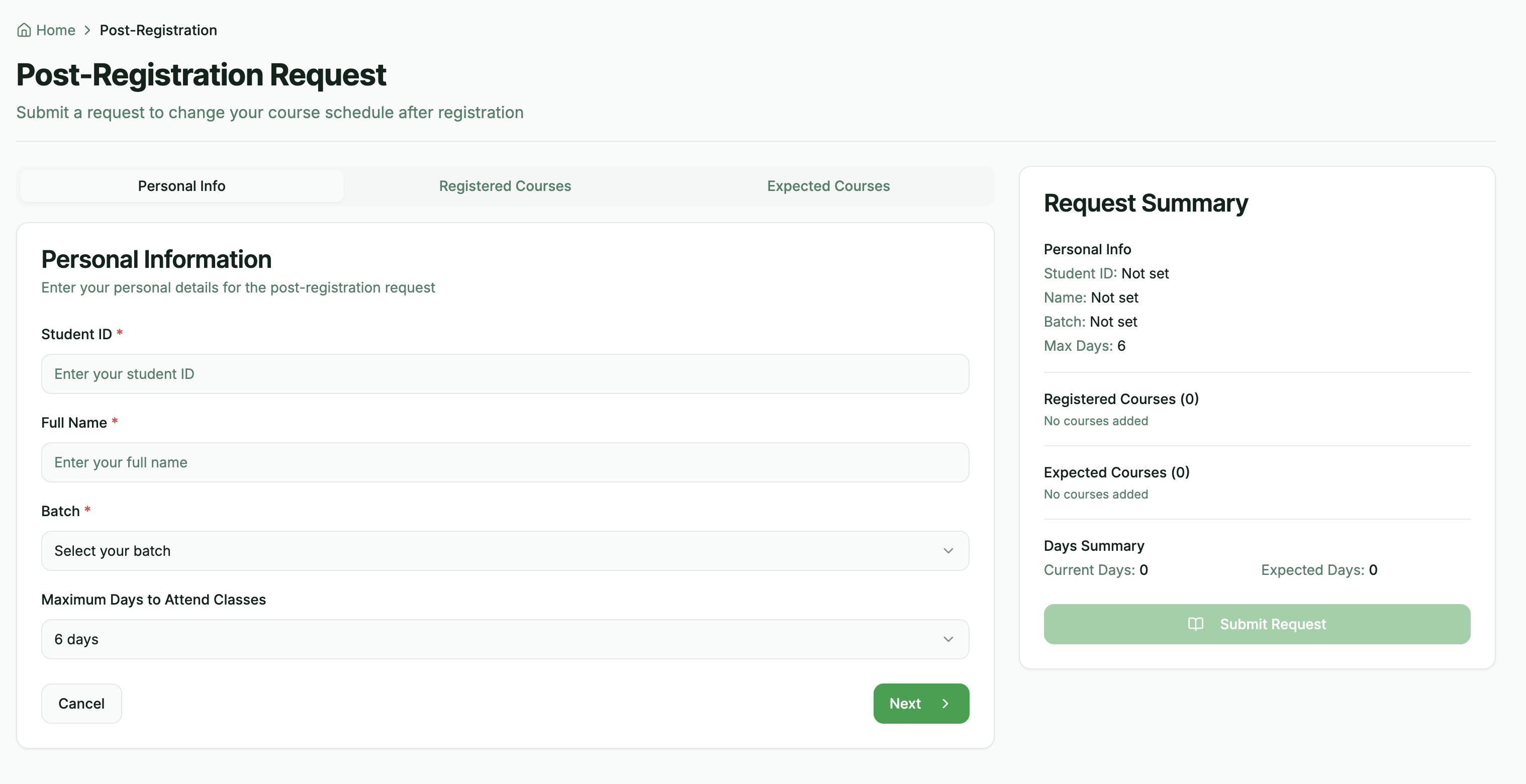
Task: Click the Next button
Action: tap(921, 704)
